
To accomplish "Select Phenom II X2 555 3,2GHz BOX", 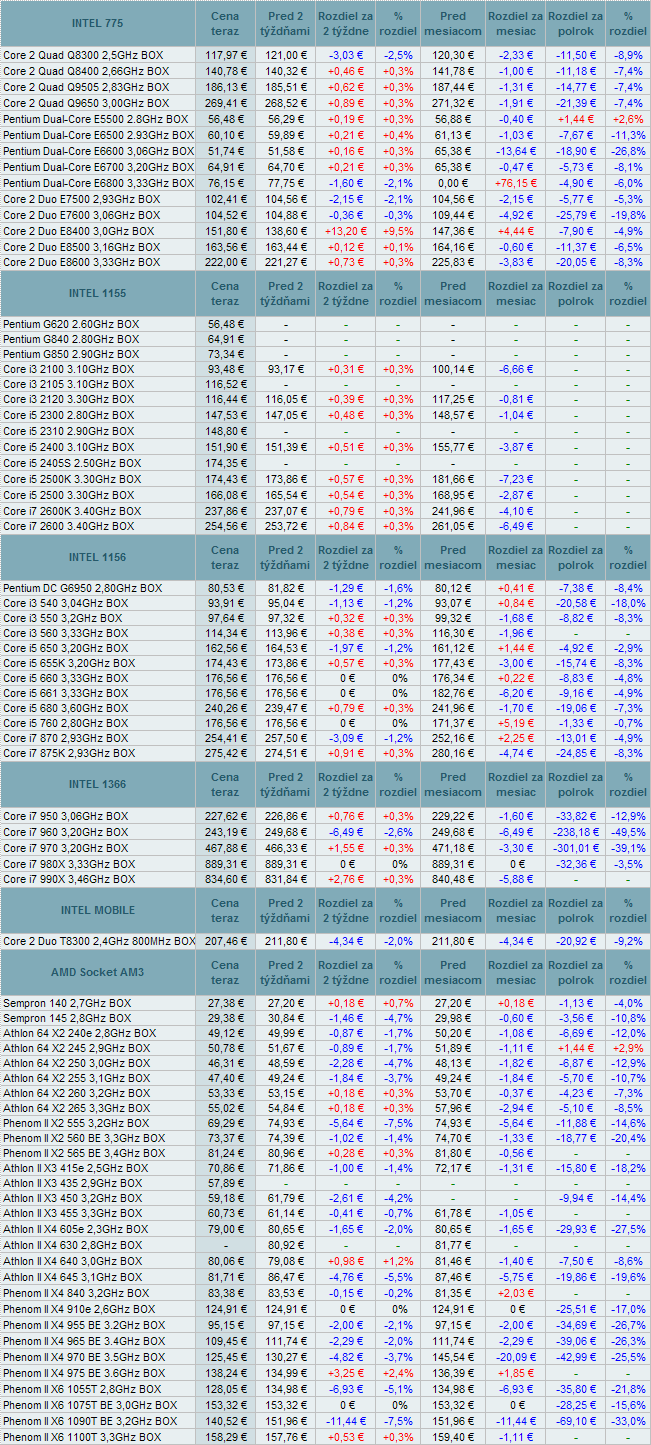I will tap(78, 1124).
